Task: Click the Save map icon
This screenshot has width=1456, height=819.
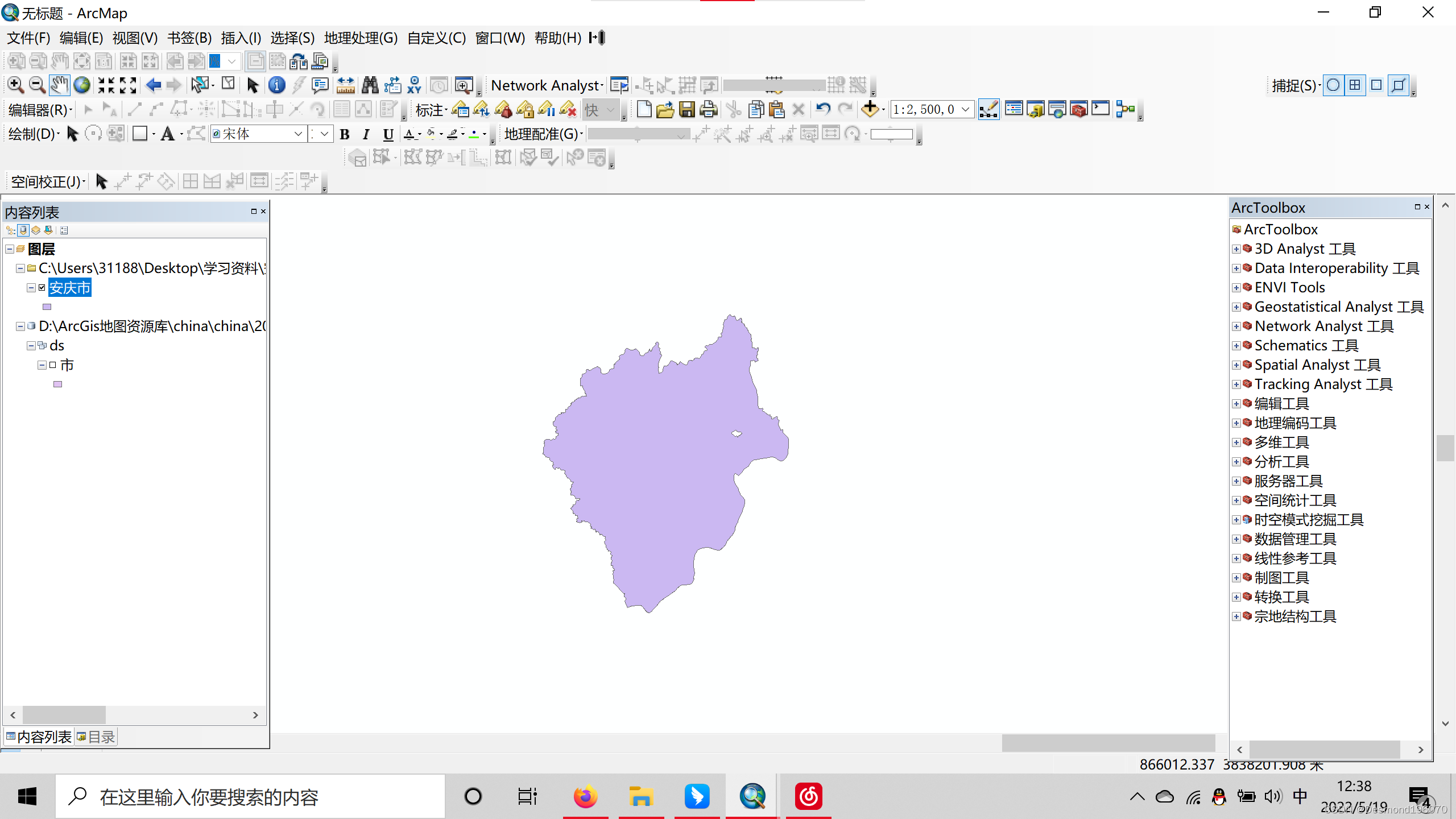Action: pos(687,109)
